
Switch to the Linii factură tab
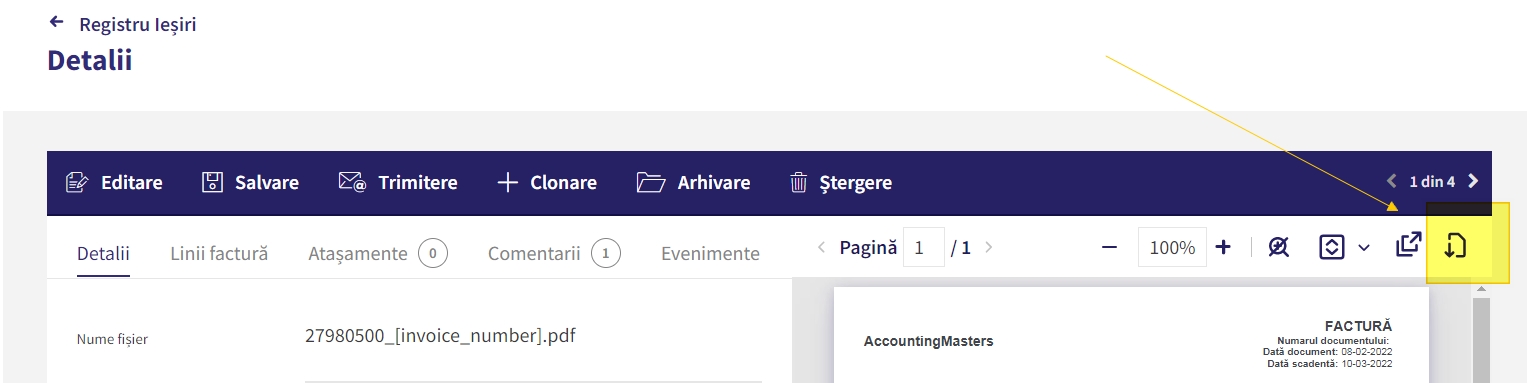(x=219, y=254)
